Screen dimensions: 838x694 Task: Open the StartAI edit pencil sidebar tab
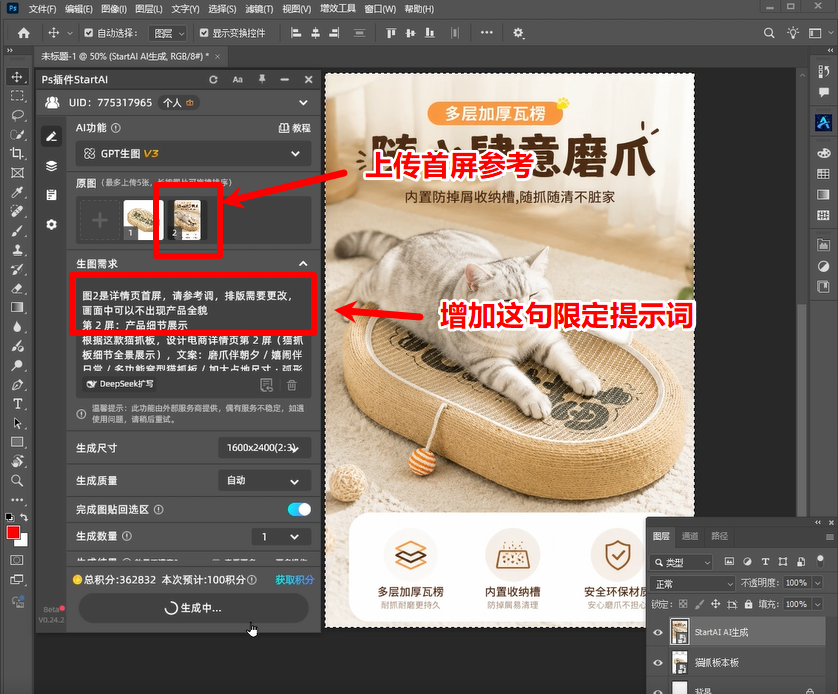coord(51,137)
